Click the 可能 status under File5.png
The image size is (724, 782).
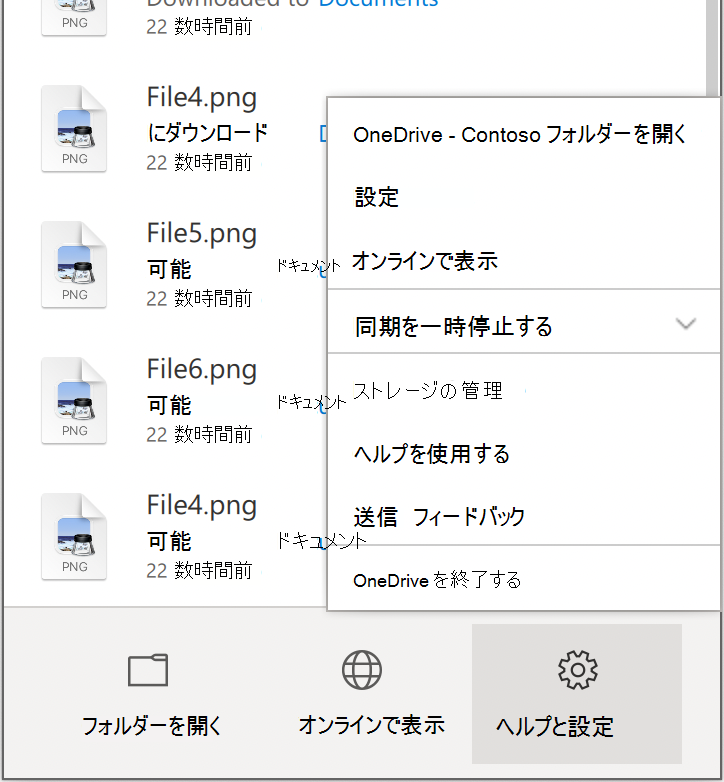pyautogui.click(x=169, y=269)
